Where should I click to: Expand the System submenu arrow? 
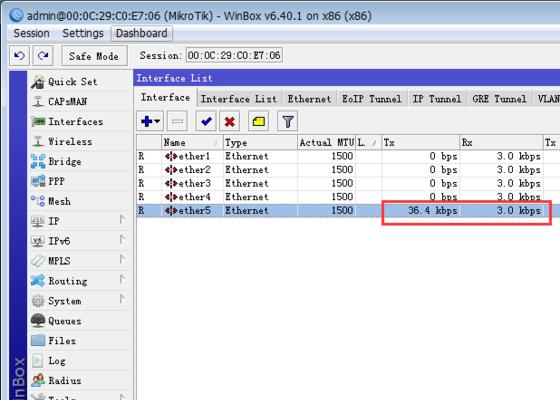pos(122,299)
